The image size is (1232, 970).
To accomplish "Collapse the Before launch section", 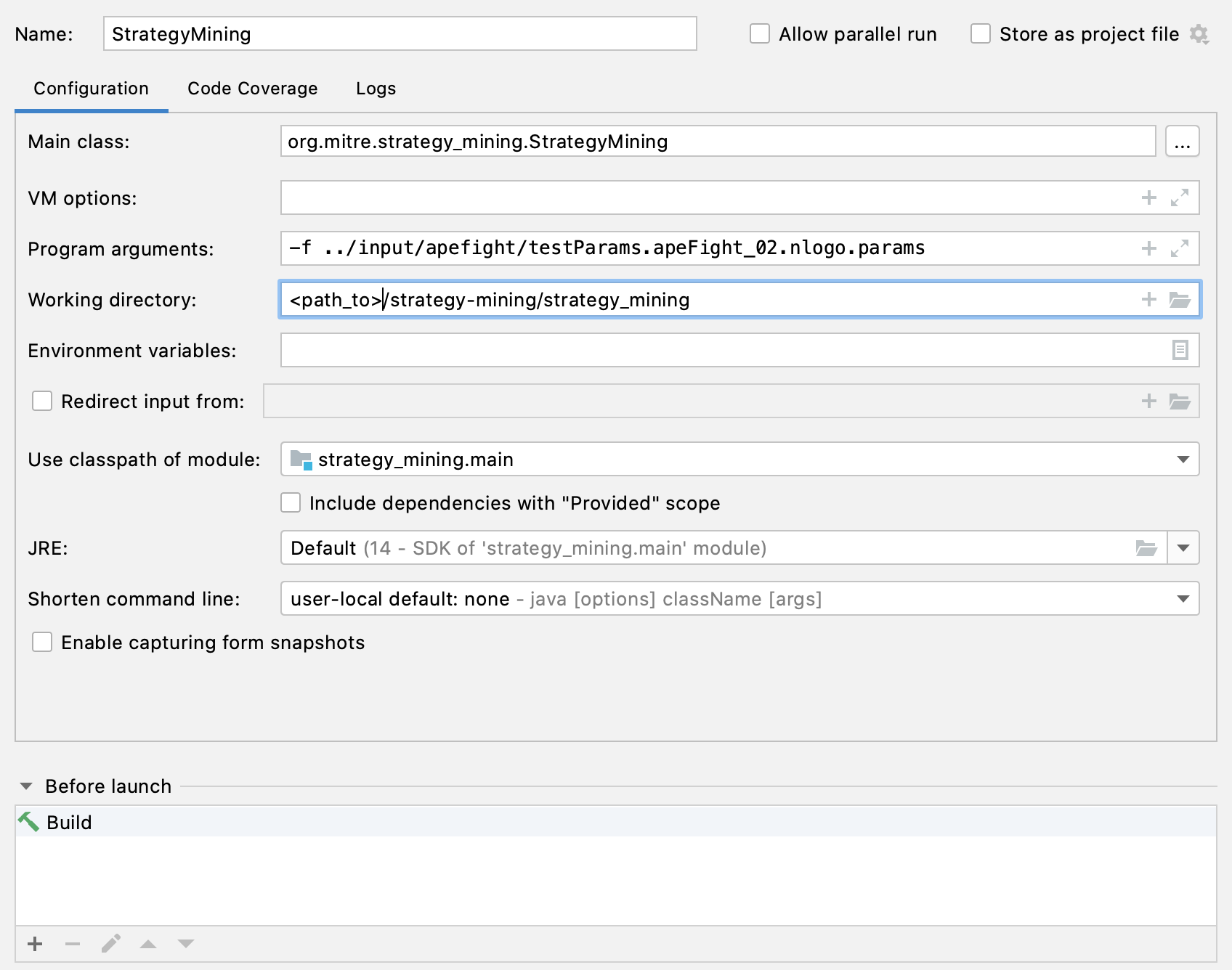I will [x=26, y=786].
